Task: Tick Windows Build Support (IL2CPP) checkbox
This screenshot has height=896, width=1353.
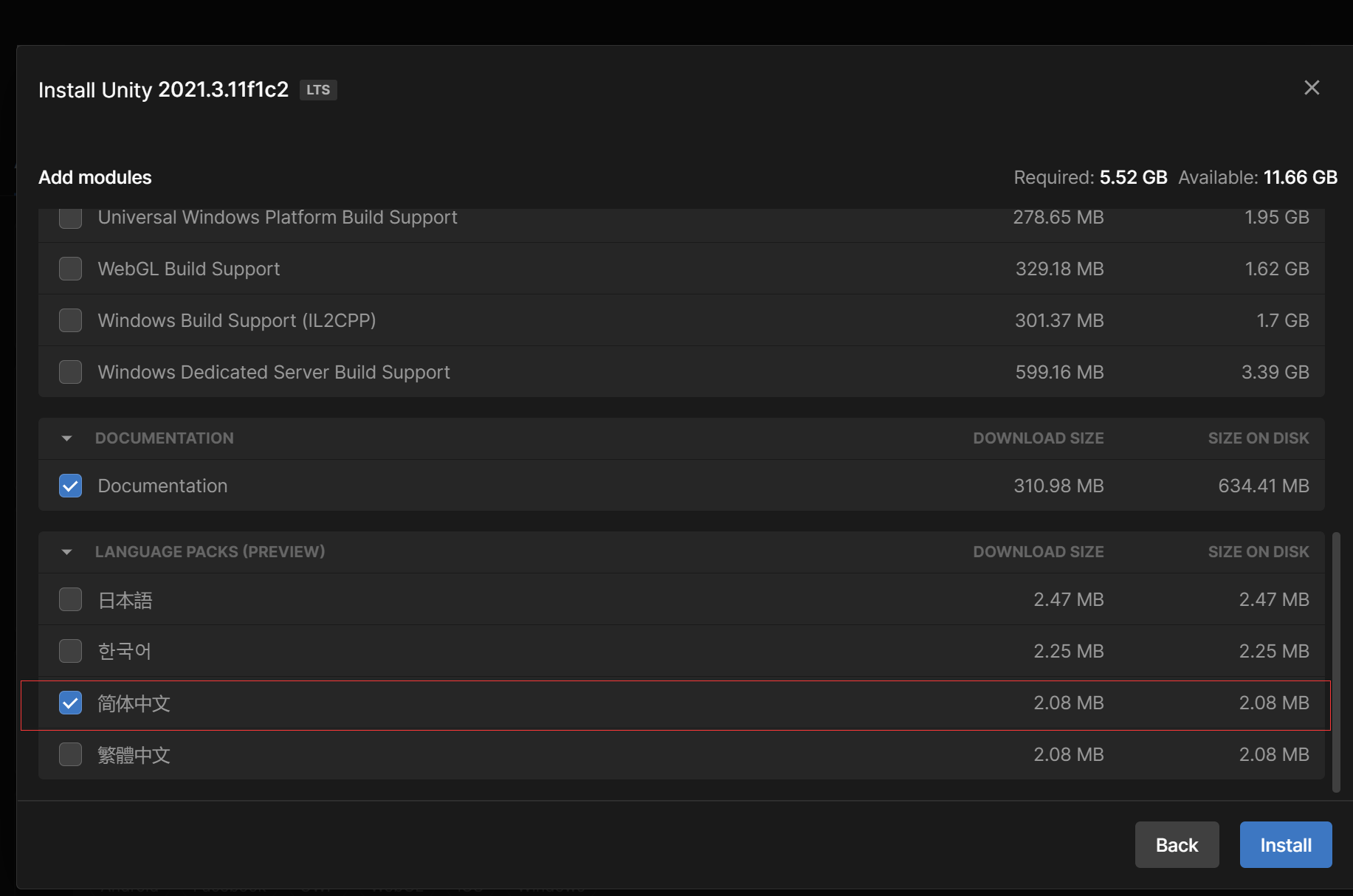Action: coord(71,320)
